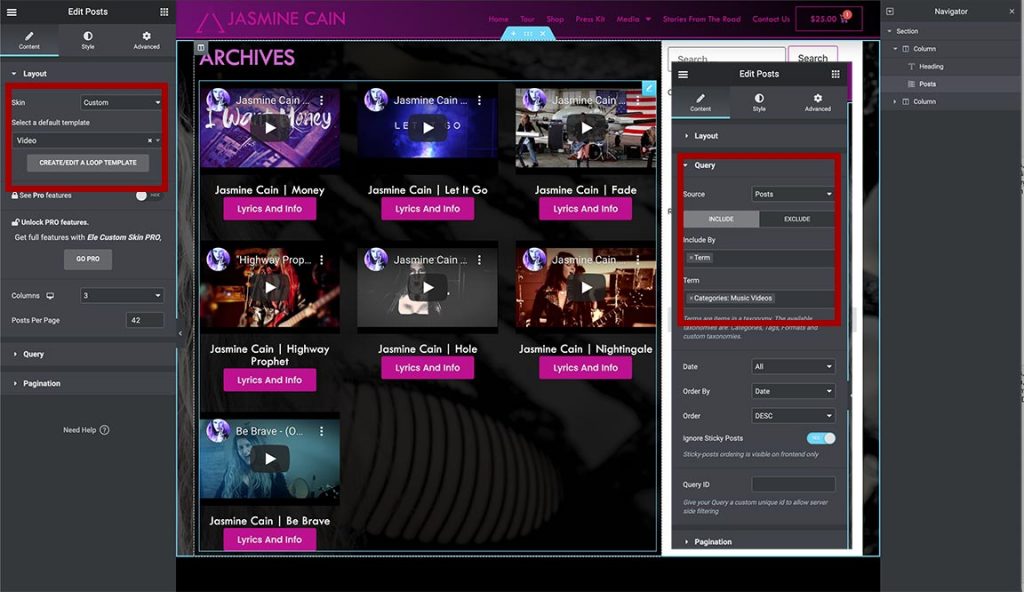Play the Jasmine Cain Money video

tap(270, 128)
